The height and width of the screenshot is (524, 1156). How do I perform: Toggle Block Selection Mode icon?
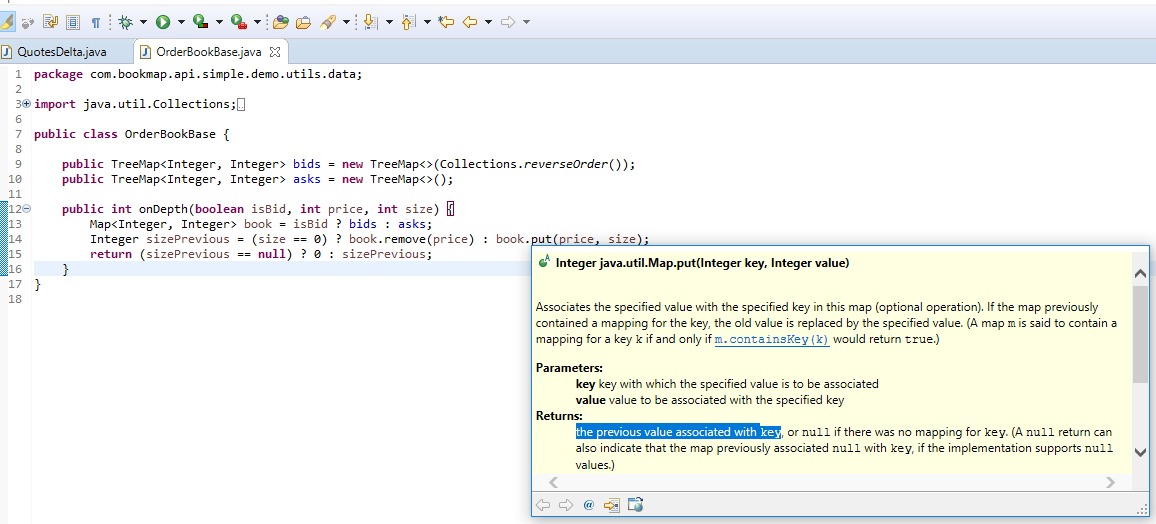point(73,21)
